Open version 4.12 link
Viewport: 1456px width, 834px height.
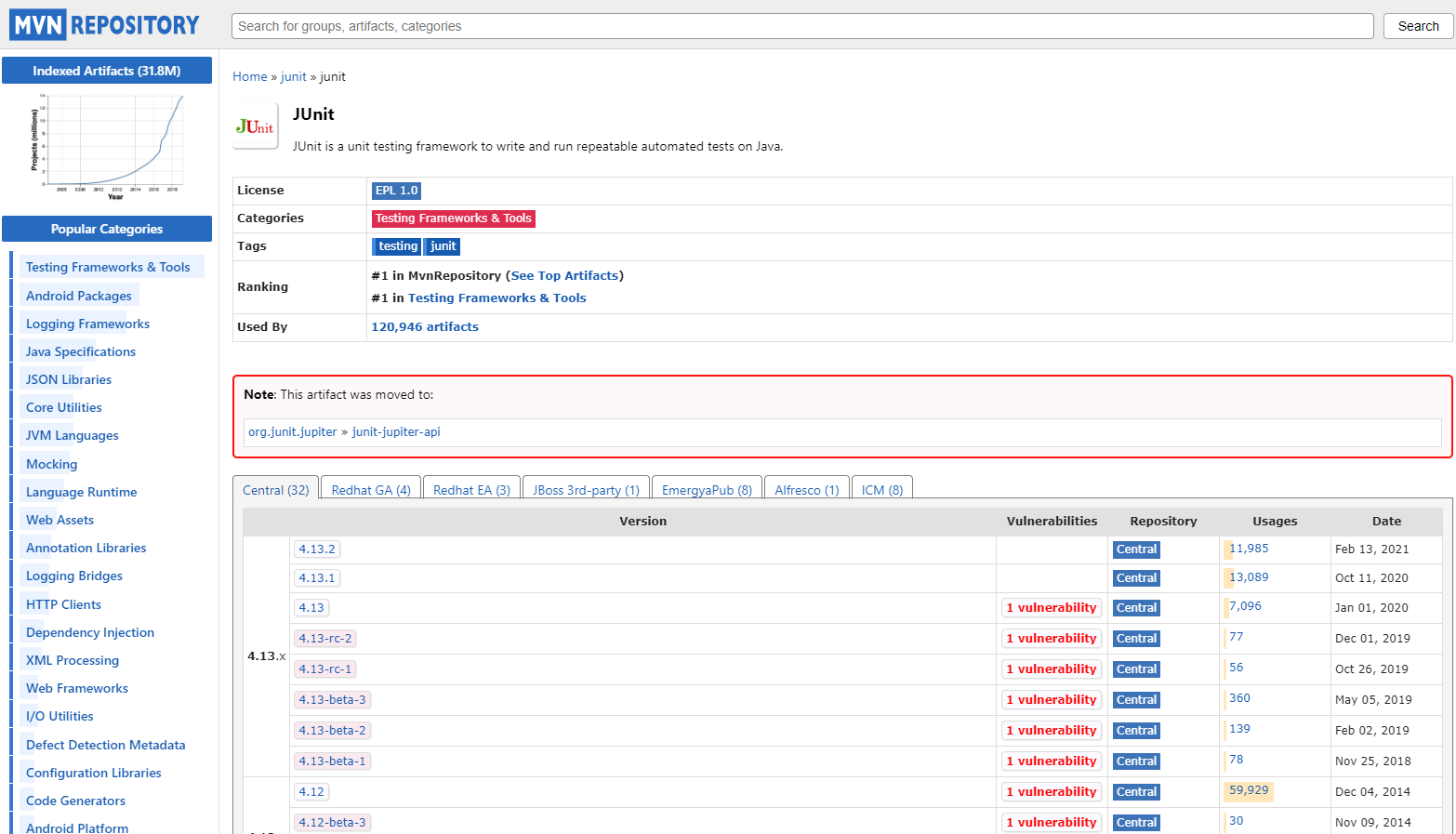pos(311,792)
